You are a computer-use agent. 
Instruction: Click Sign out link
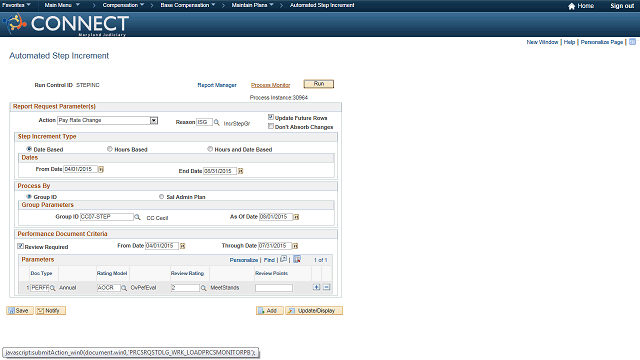(x=622, y=6)
